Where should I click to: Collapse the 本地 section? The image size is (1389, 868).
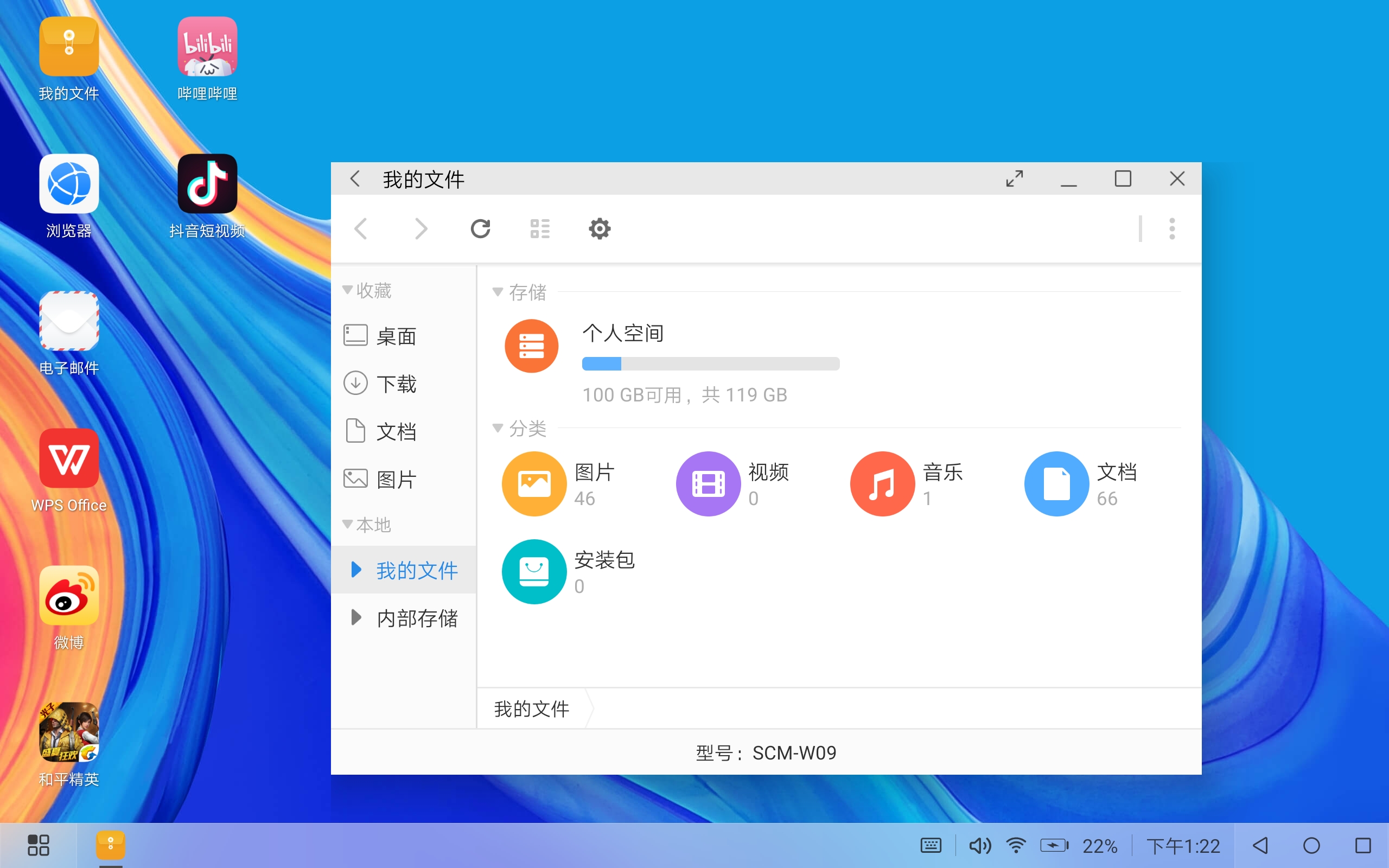pos(347,524)
